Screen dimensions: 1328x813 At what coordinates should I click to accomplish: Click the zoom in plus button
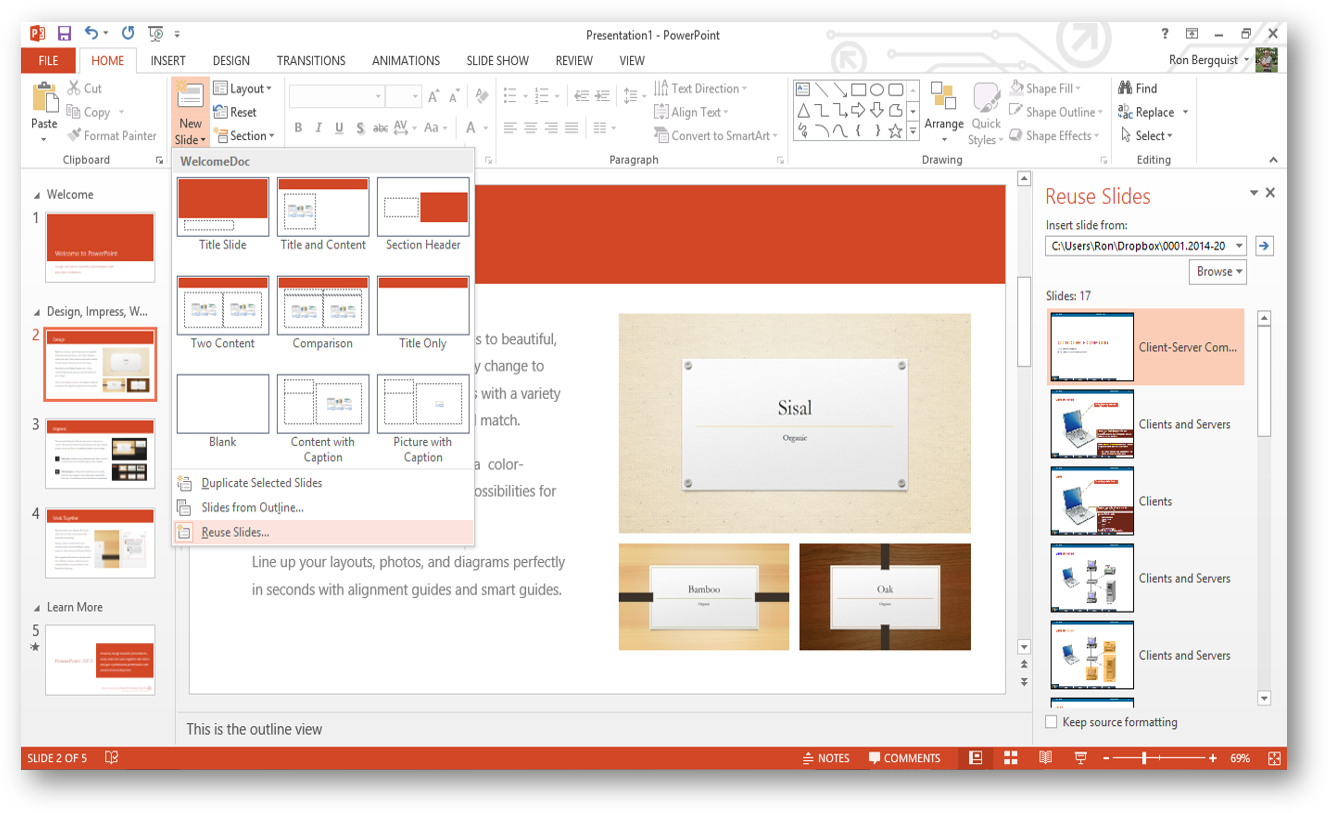[1212, 758]
